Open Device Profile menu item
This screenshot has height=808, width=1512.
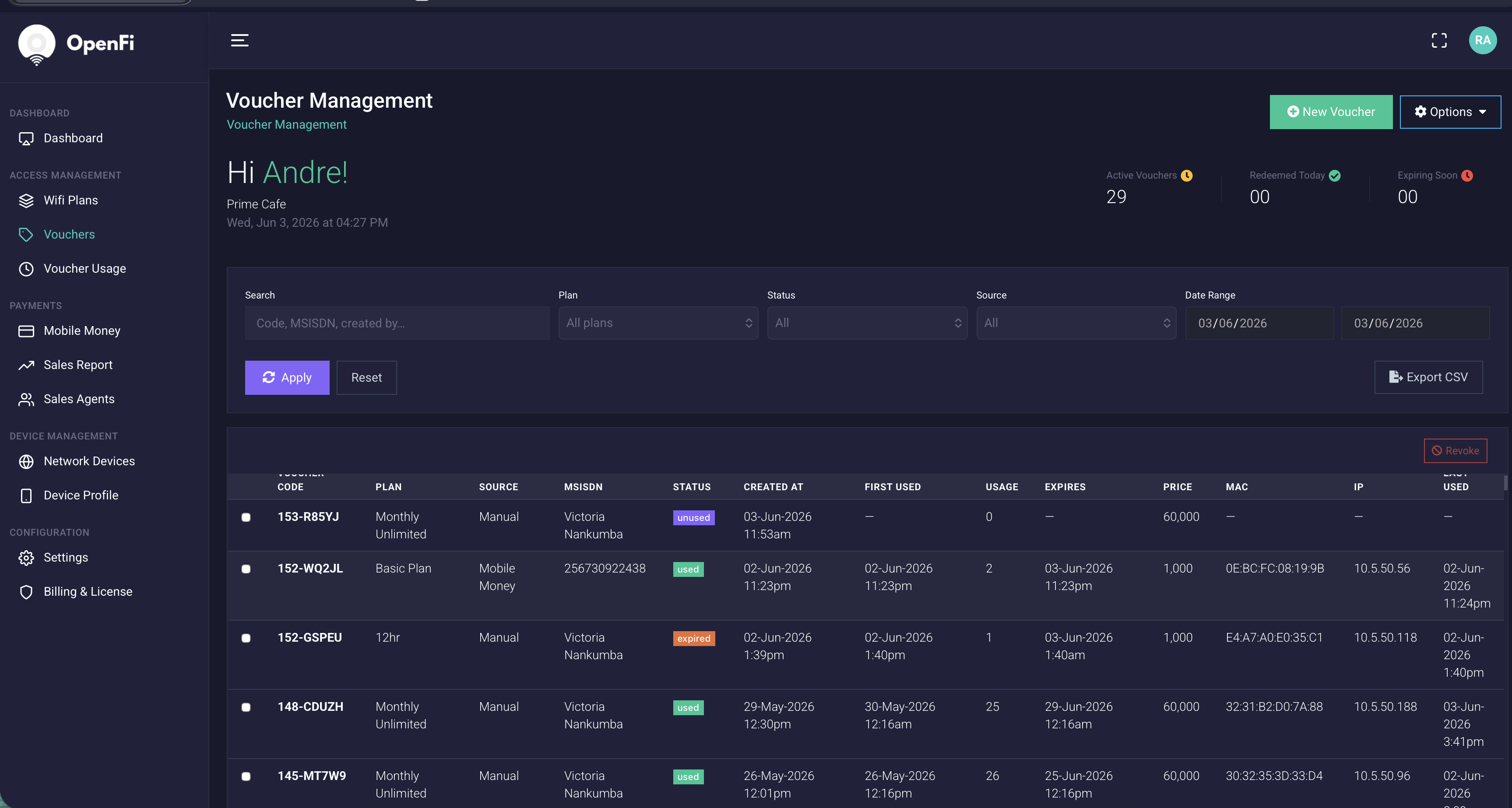click(x=81, y=495)
